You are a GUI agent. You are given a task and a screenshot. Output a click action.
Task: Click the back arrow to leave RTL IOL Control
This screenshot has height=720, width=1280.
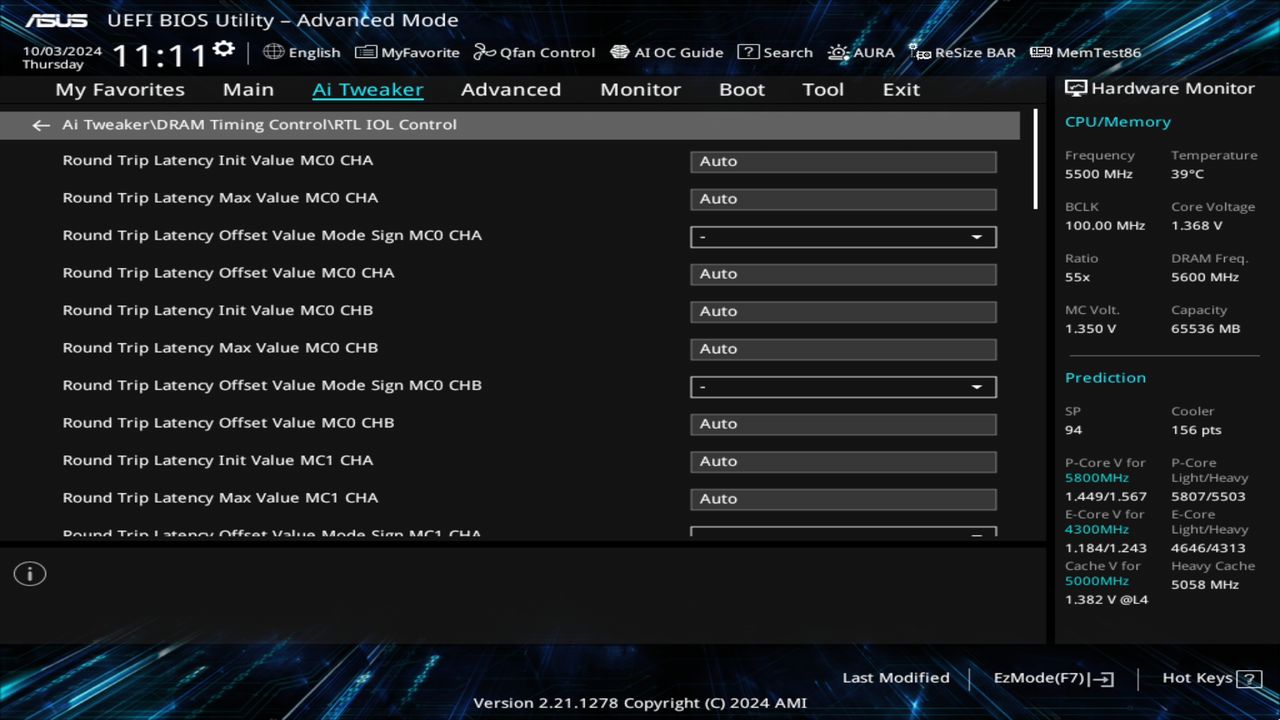coord(40,124)
